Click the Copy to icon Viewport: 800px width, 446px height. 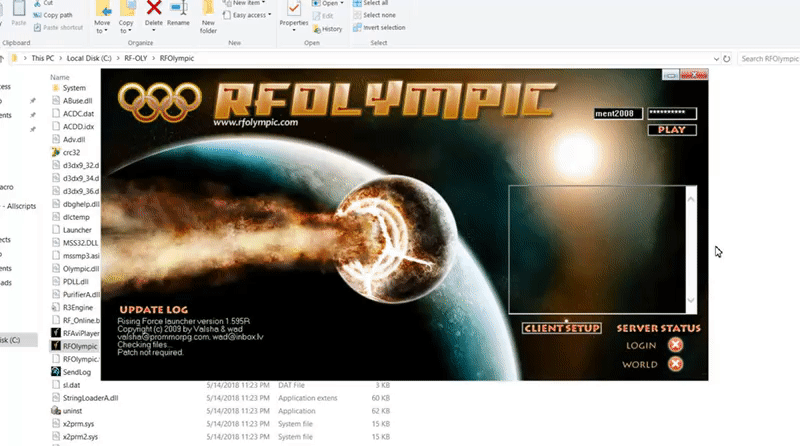[x=126, y=9]
